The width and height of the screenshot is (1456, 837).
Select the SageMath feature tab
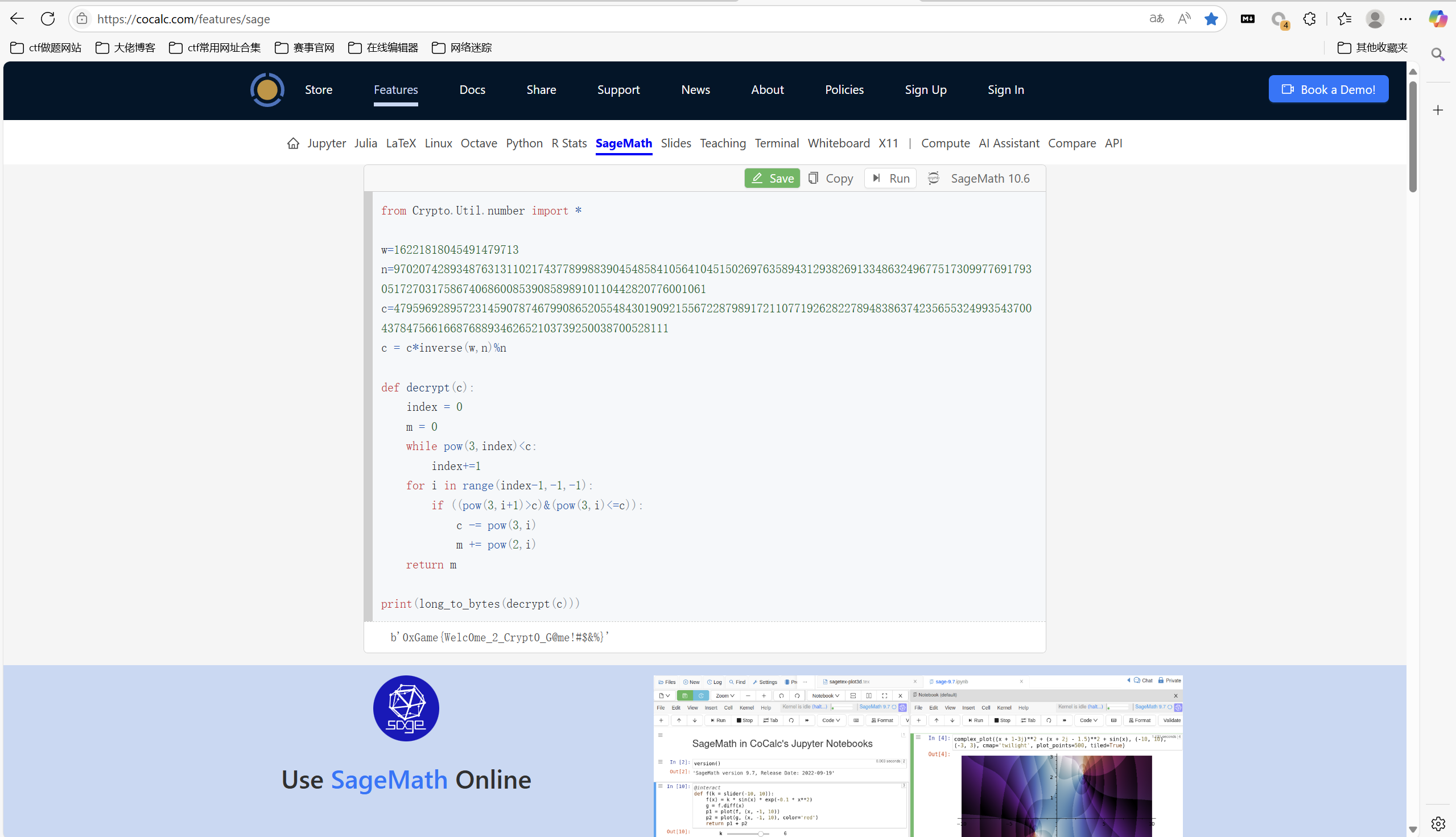pyautogui.click(x=624, y=143)
